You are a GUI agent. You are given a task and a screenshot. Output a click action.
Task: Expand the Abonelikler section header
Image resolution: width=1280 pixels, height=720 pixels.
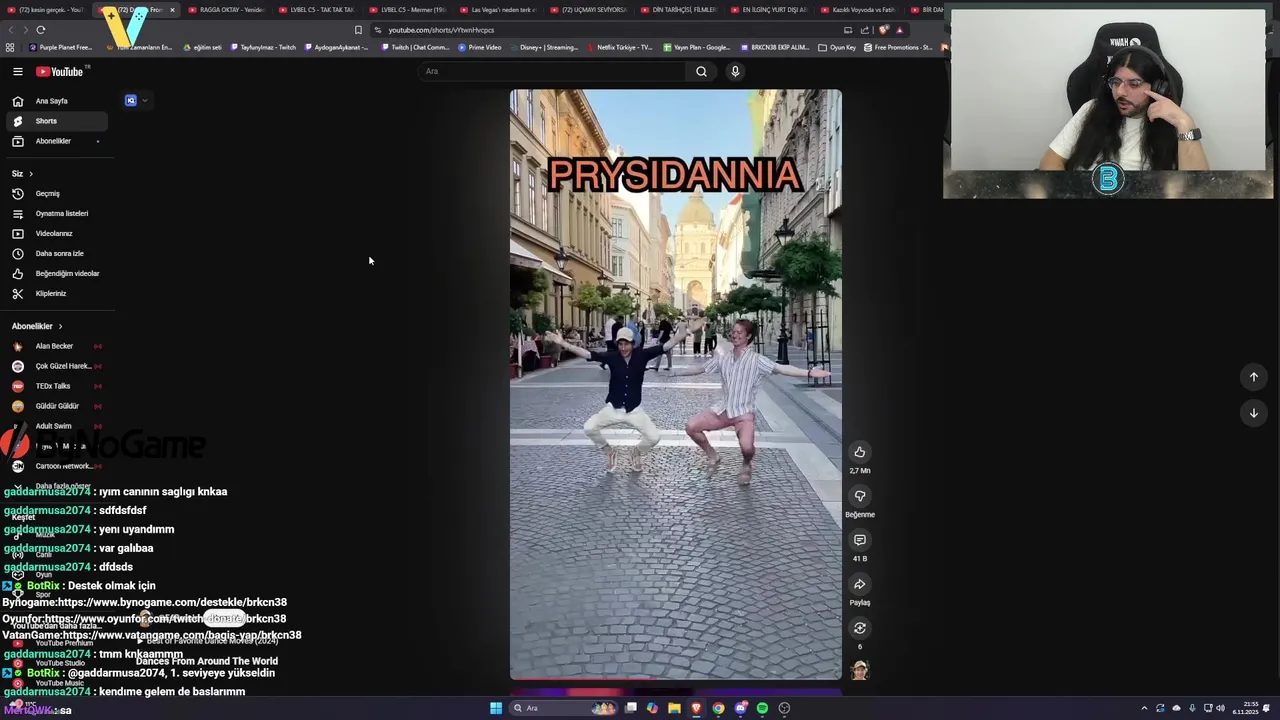[x=37, y=326]
